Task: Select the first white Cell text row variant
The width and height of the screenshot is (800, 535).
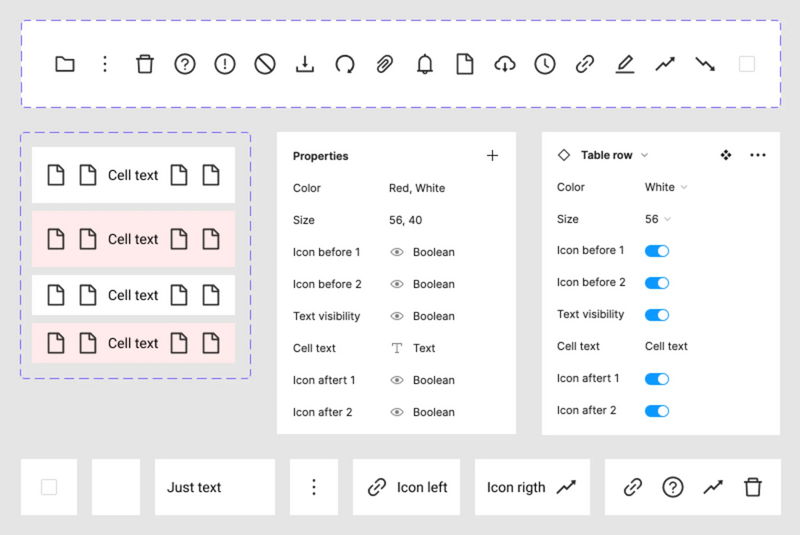Action: pos(134,175)
